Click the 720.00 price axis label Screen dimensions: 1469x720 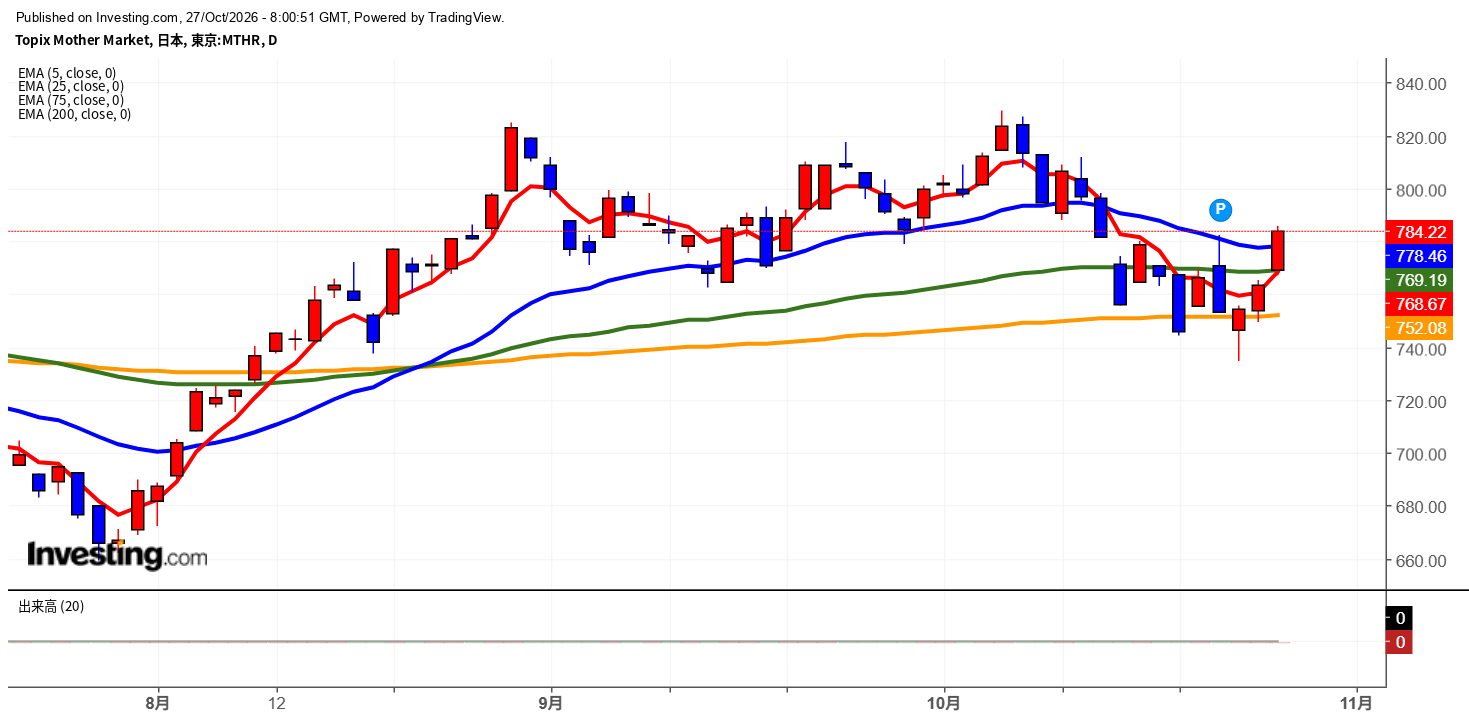coord(1422,402)
